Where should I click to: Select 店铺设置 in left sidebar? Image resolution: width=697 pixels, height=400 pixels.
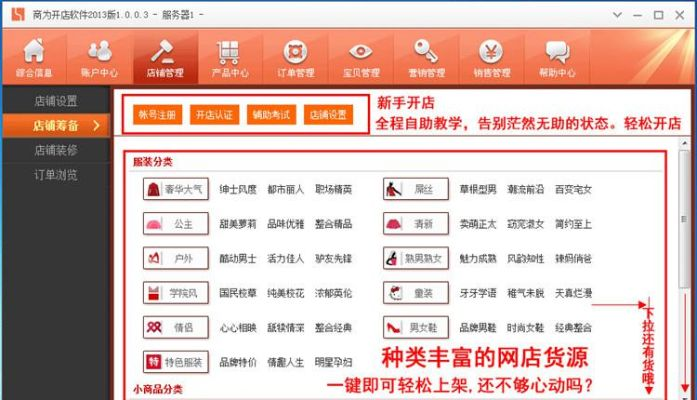tap(56, 101)
